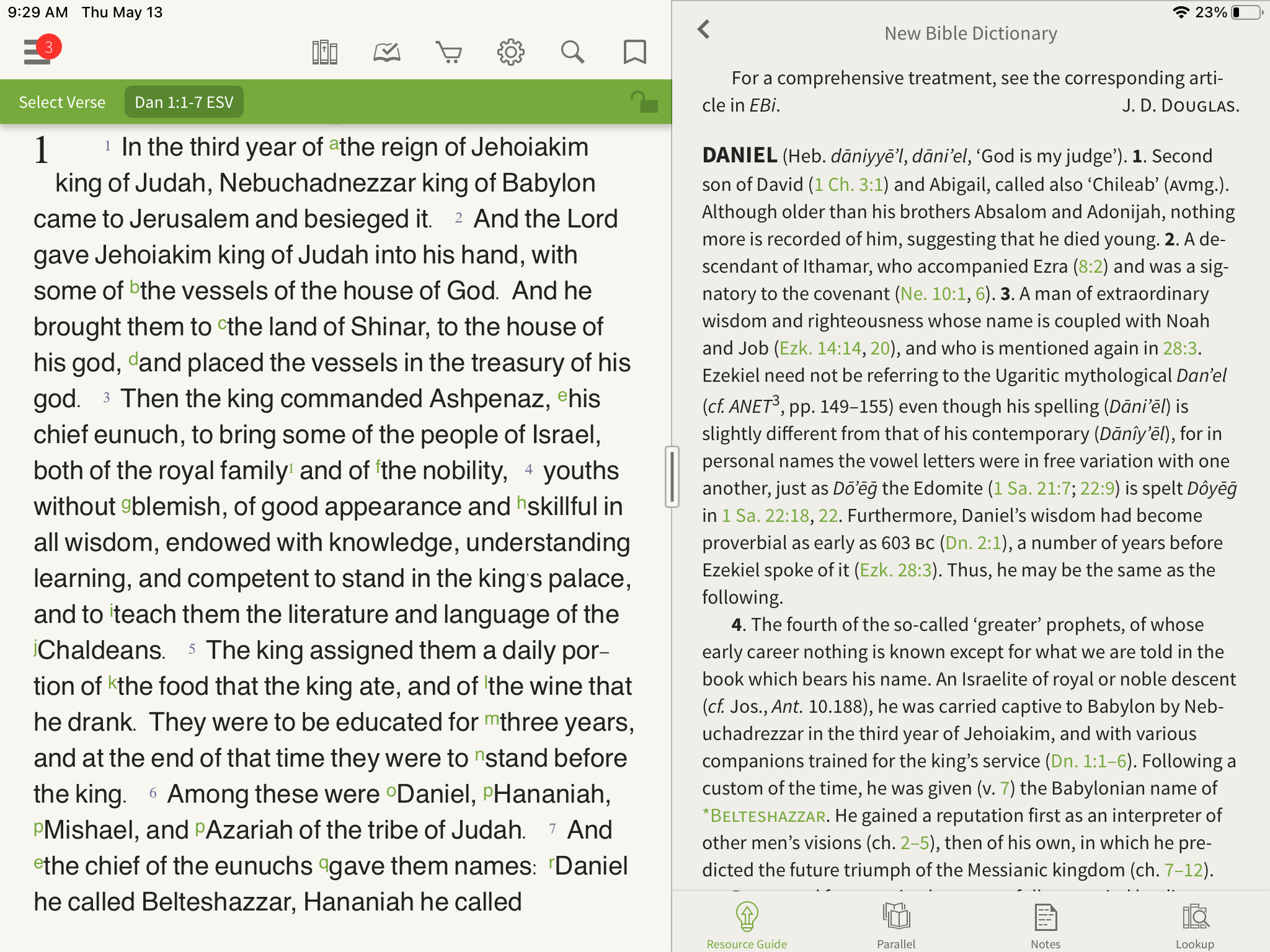Open the 1 Sa. 21:7 reference link
This screenshot has height=952, width=1270.
point(1032,488)
